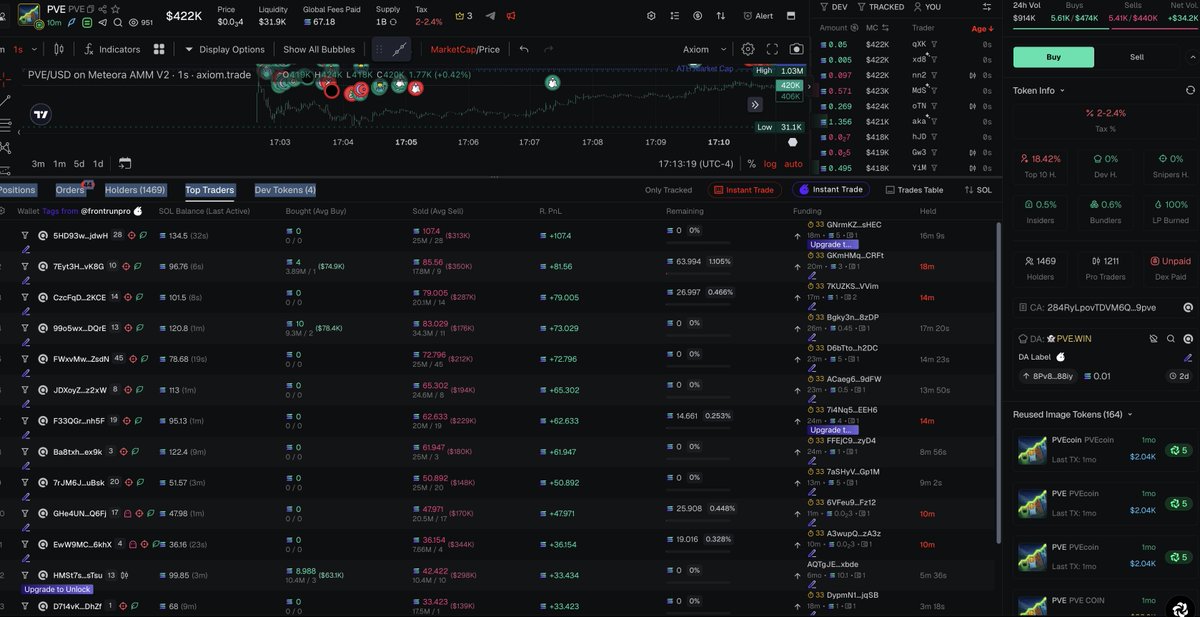Enter fullscreen chart mode
Screen dimensions: 1200x617
tap(772, 49)
